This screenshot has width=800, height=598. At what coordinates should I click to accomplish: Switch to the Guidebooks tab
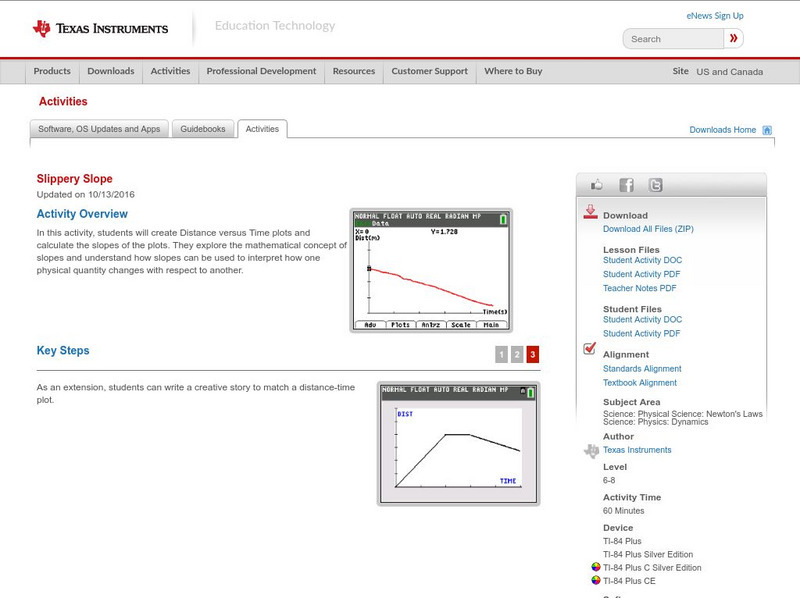(x=203, y=128)
